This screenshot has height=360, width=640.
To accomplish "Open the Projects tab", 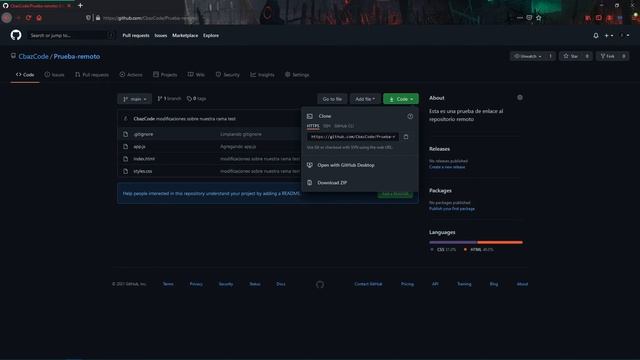I will (165, 75).
